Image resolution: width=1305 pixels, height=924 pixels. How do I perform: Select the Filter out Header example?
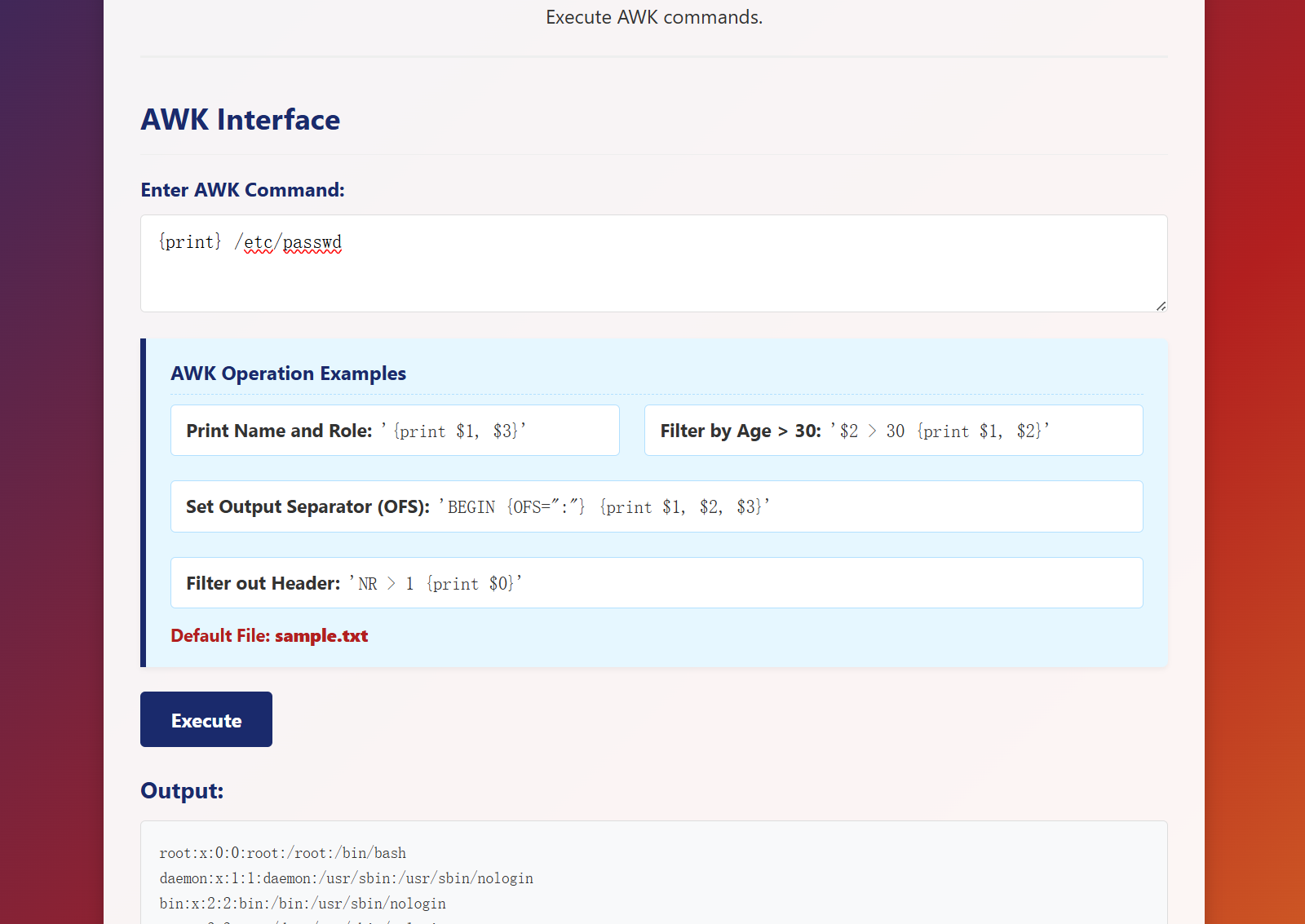pyautogui.click(x=657, y=583)
